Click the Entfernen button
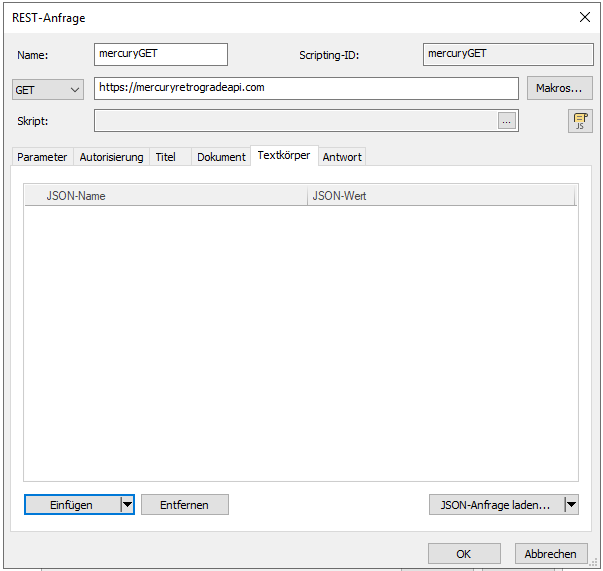603x571 pixels. tap(184, 505)
